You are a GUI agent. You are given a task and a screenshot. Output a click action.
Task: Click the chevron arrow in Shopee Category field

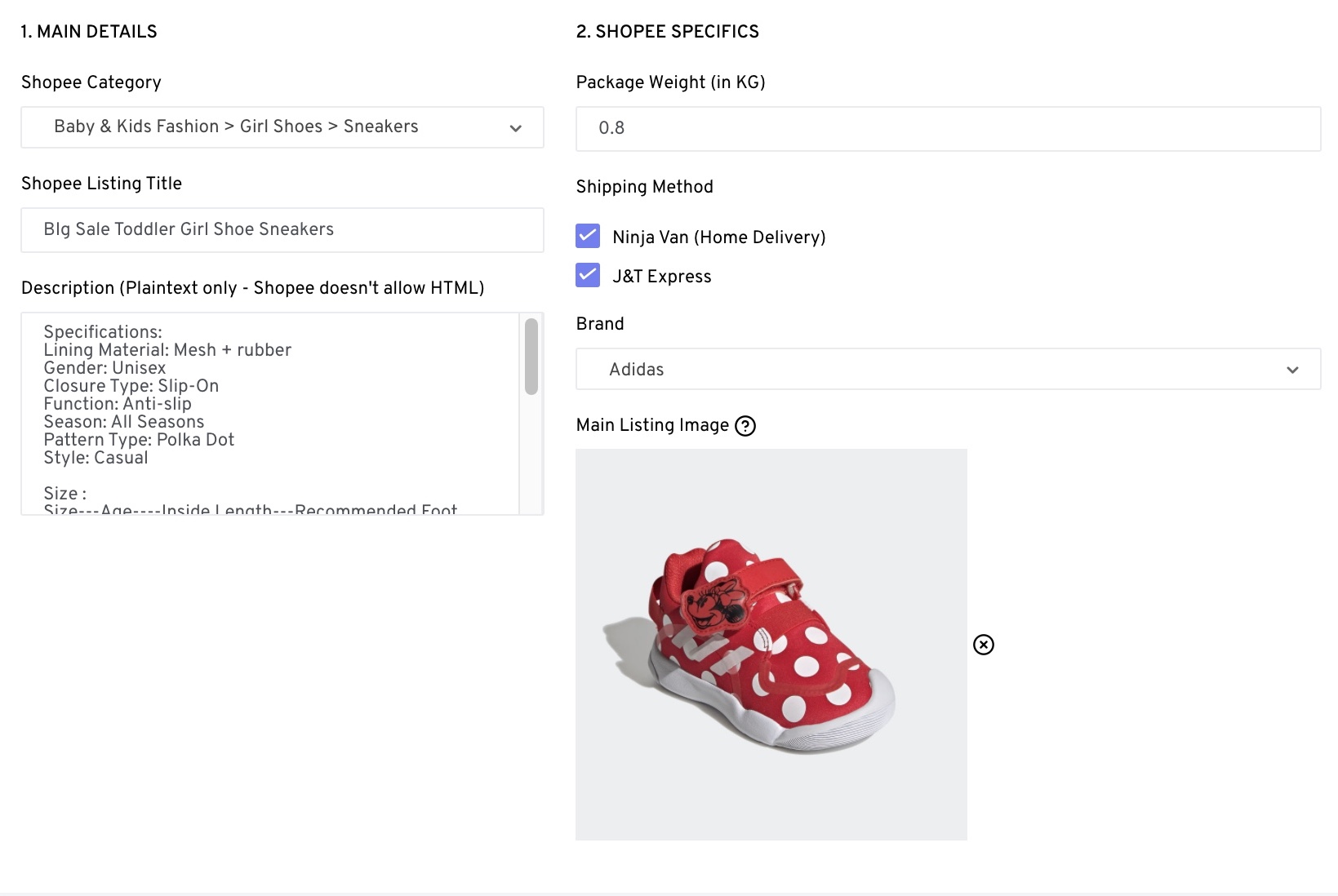pos(515,128)
